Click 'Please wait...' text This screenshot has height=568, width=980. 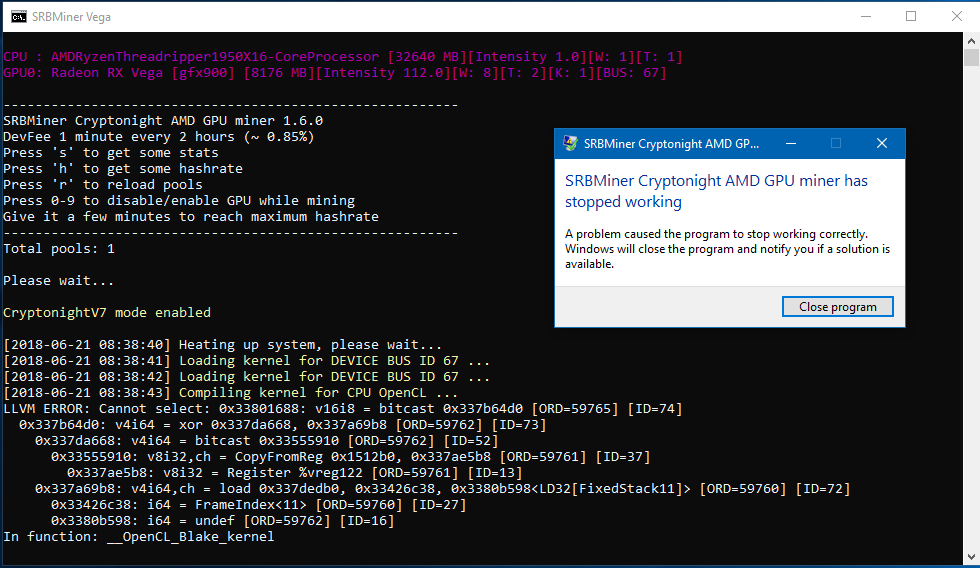point(59,281)
